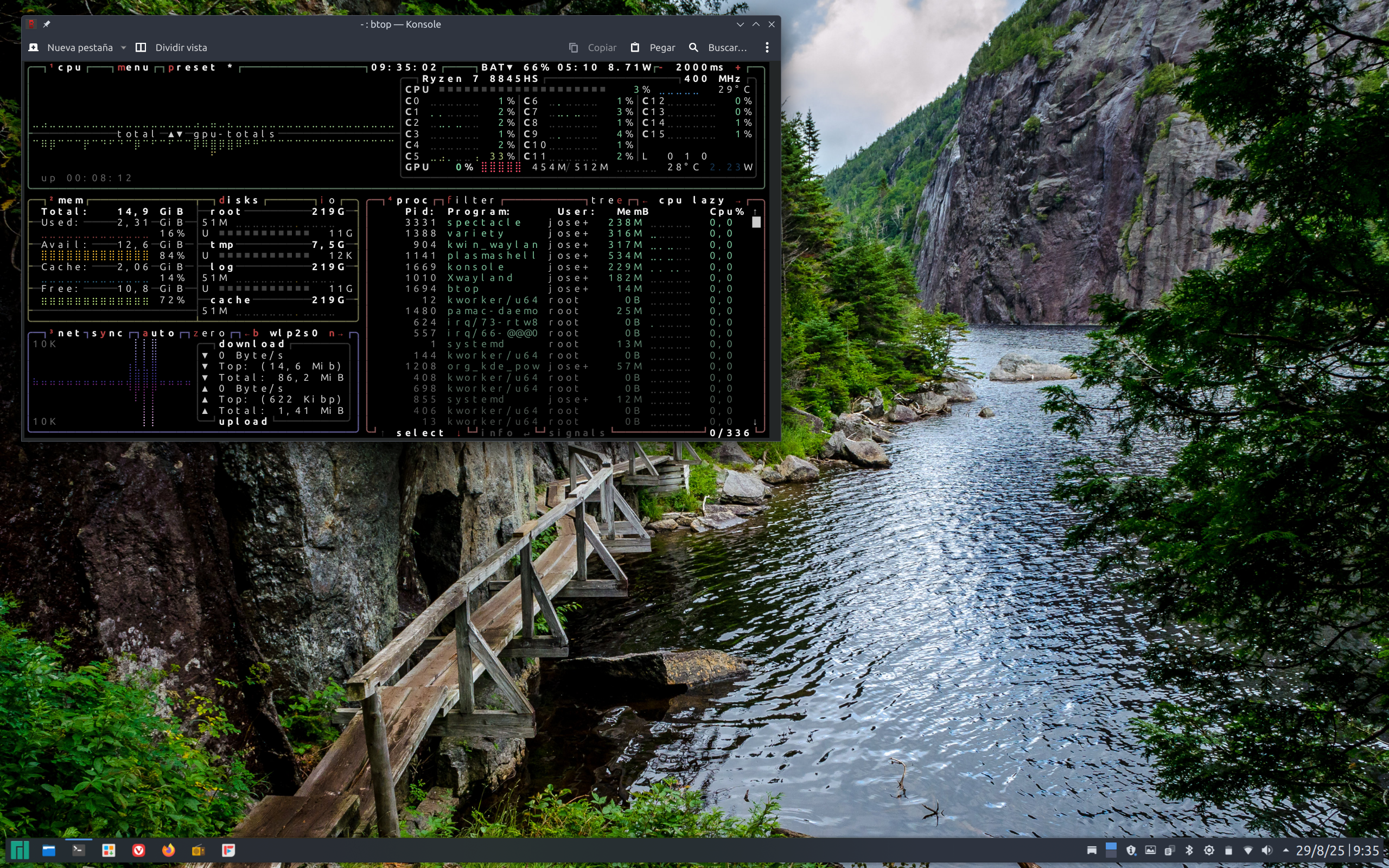Open Manjaro application launcher menu
This screenshot has height=868, width=1389.
pyautogui.click(x=19, y=850)
